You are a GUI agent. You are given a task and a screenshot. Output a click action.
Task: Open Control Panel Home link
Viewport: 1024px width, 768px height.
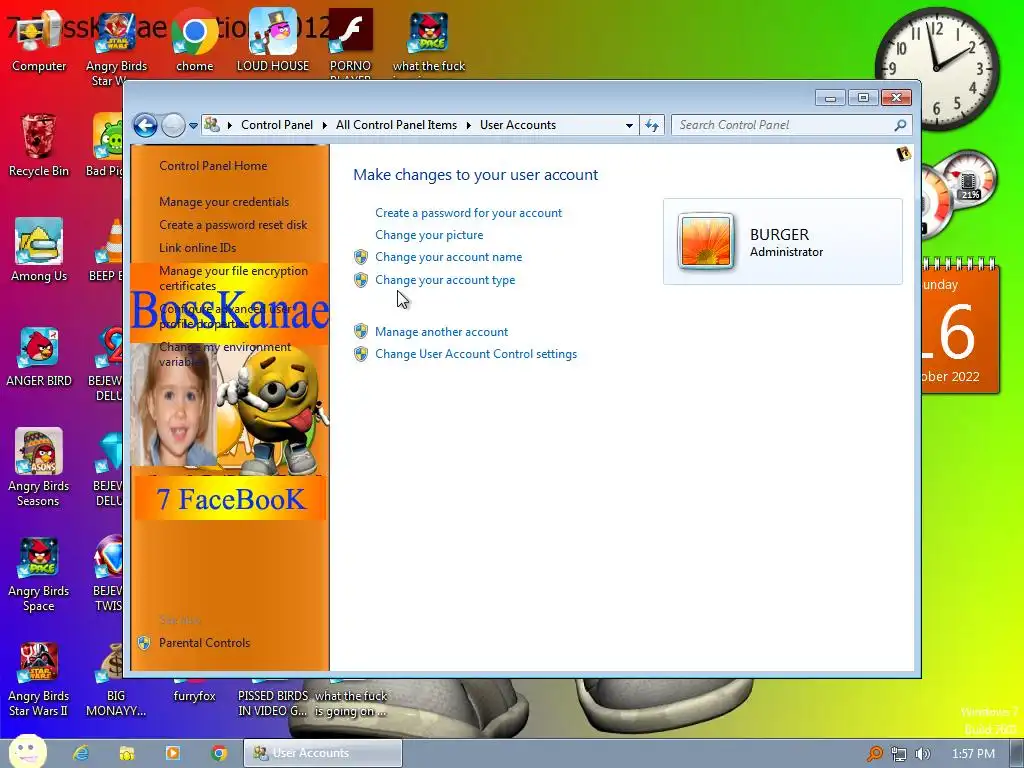click(x=213, y=166)
